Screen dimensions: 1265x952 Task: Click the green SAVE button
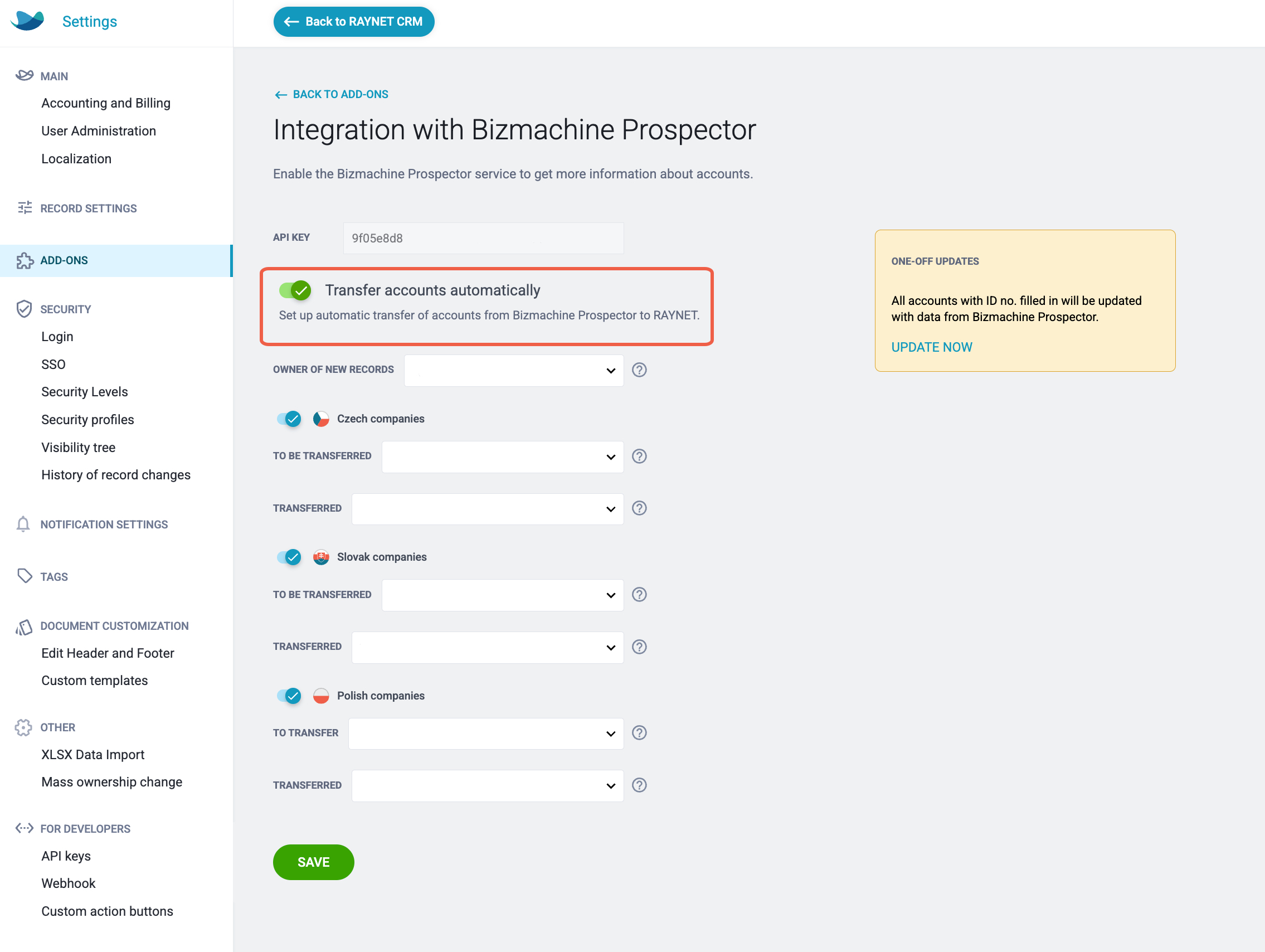pos(313,862)
